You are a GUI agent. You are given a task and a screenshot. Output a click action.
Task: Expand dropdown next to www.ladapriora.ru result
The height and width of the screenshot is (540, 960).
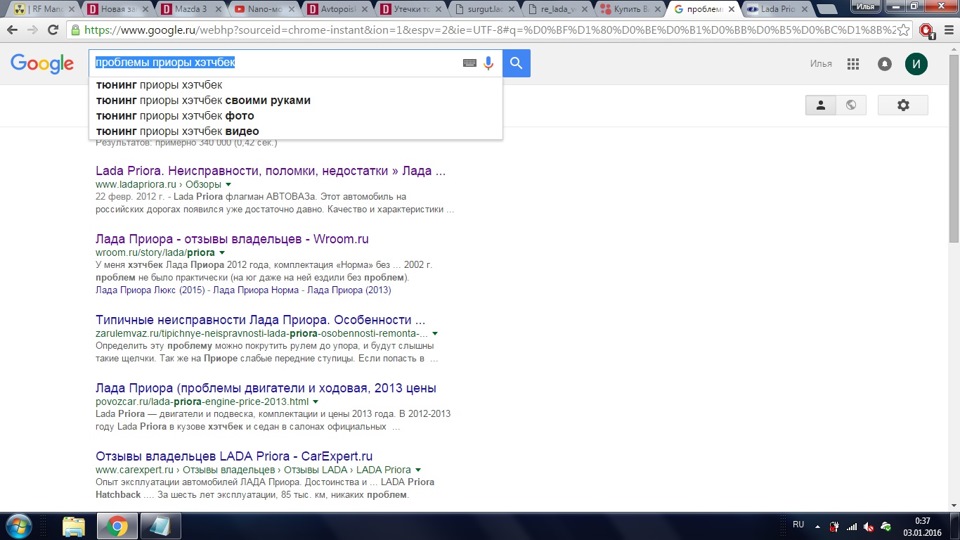click(228, 184)
